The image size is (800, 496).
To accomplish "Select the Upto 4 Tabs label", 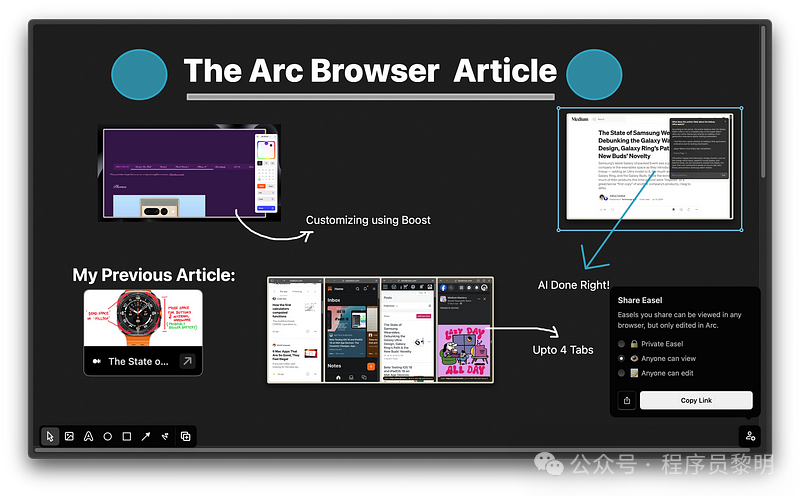I will 563,350.
